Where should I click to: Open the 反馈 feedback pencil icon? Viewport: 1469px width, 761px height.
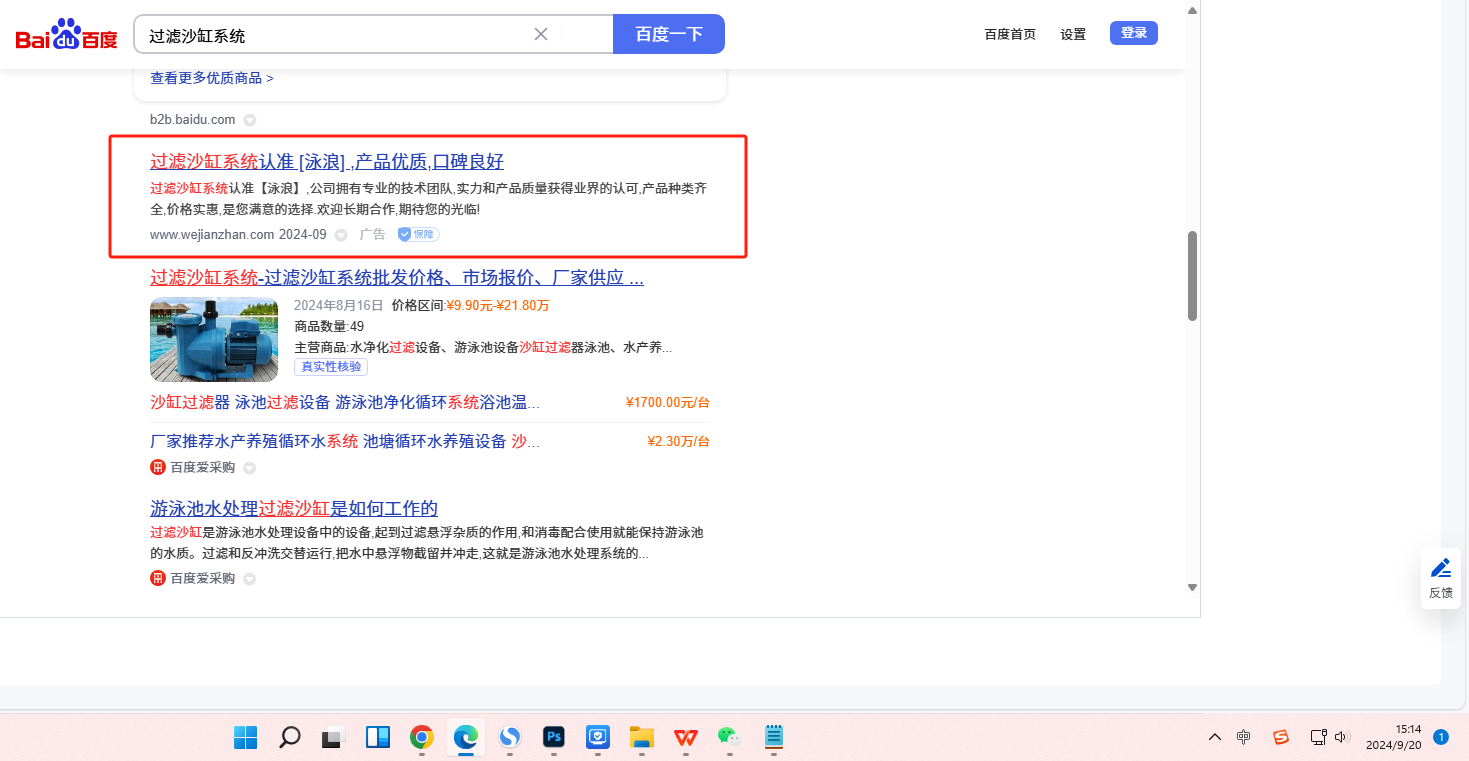pyautogui.click(x=1440, y=568)
